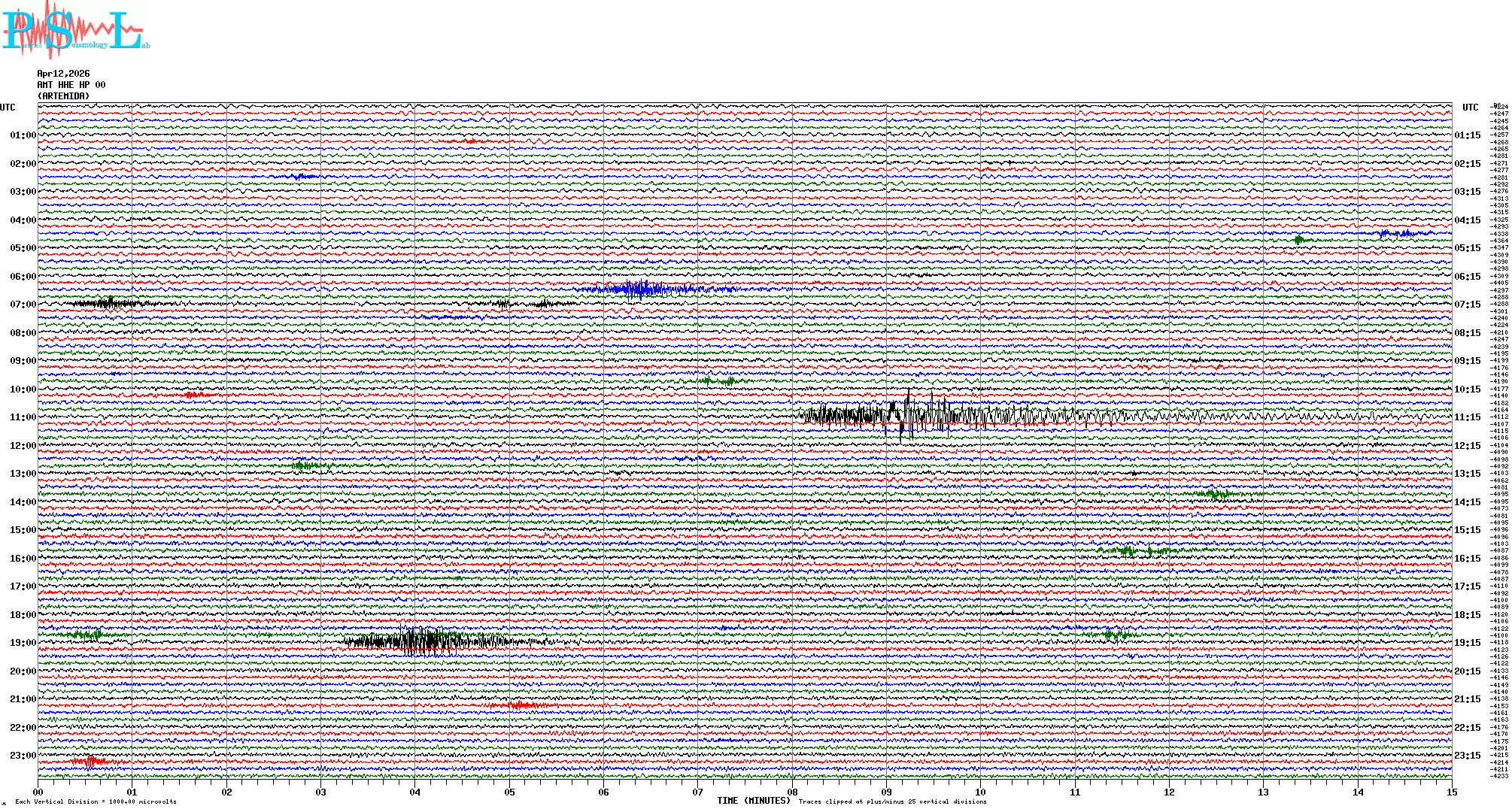Click minute 00 tick on bottom axis

[x=38, y=792]
